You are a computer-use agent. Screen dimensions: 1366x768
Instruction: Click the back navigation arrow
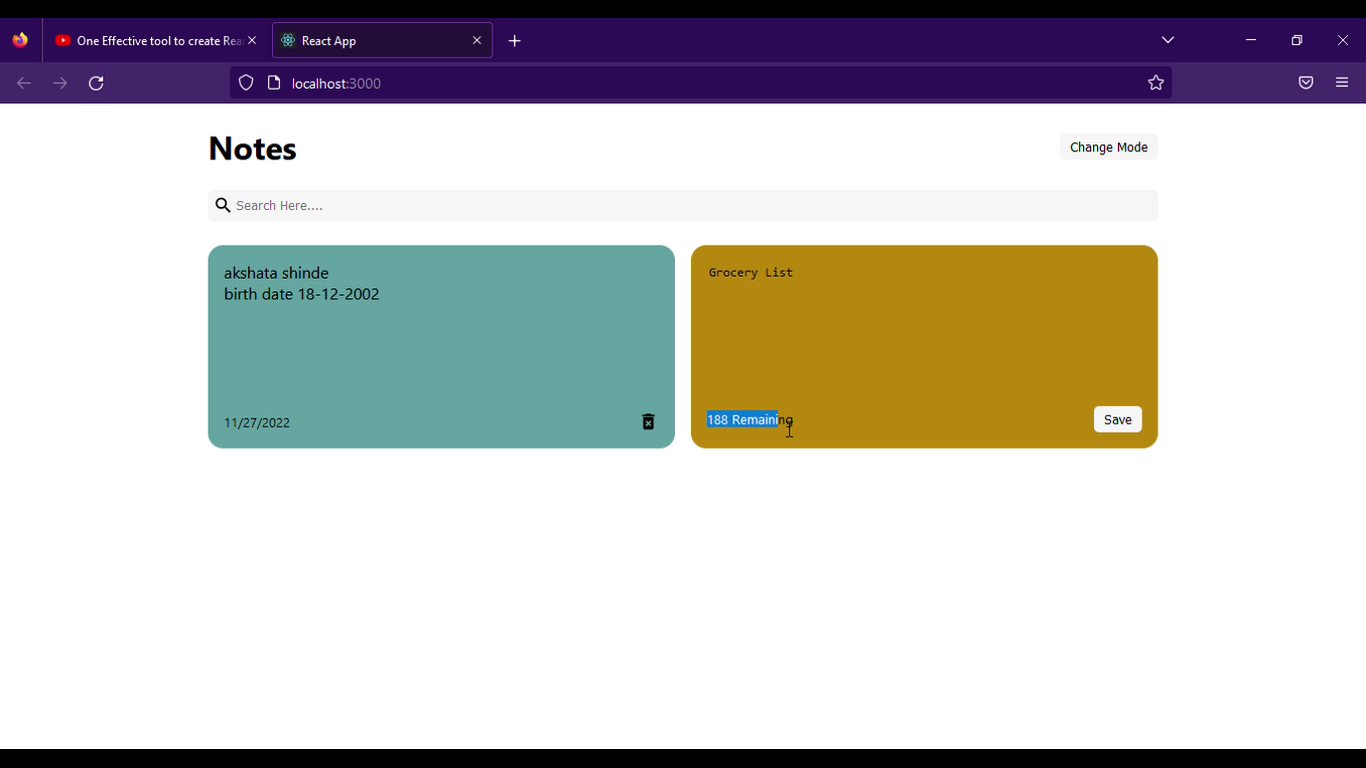coord(24,83)
